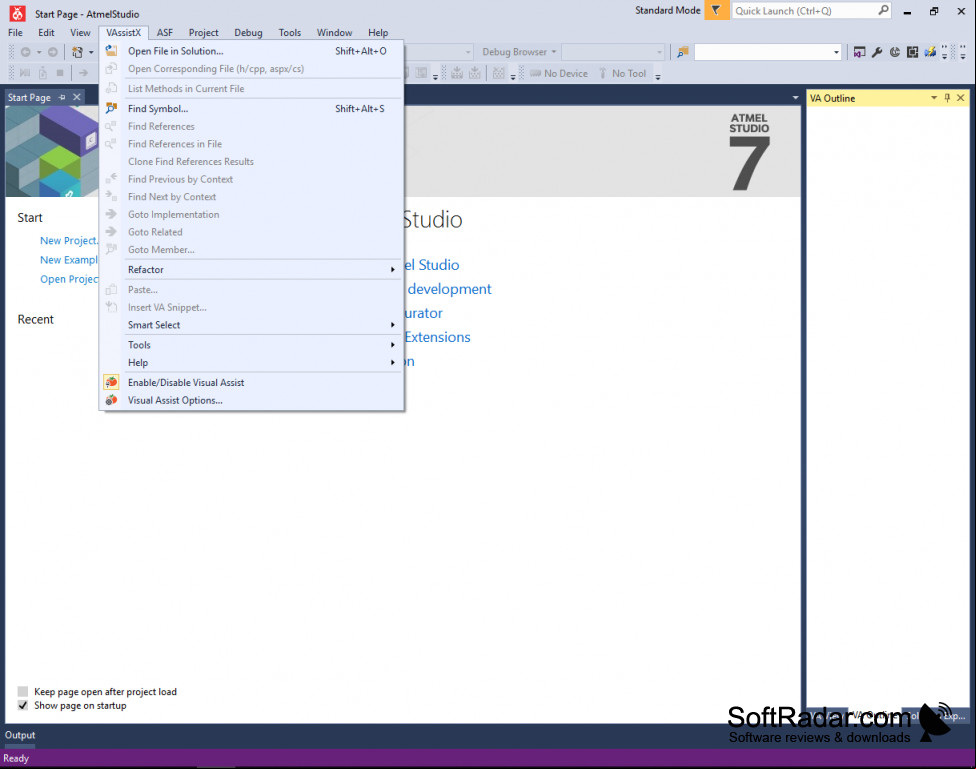Click the lightning bolt toolbar icon
Screen dimensions: 976x769
coord(930,52)
